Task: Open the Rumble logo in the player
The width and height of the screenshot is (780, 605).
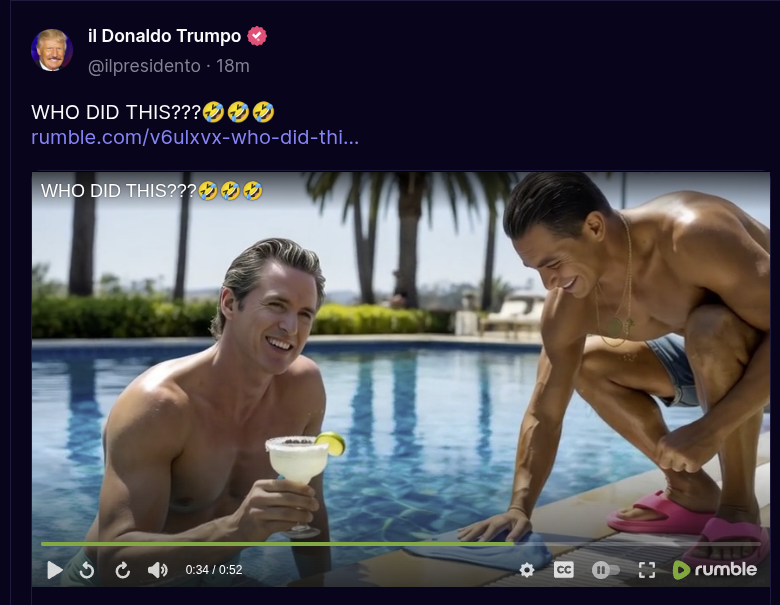Action: 715,570
